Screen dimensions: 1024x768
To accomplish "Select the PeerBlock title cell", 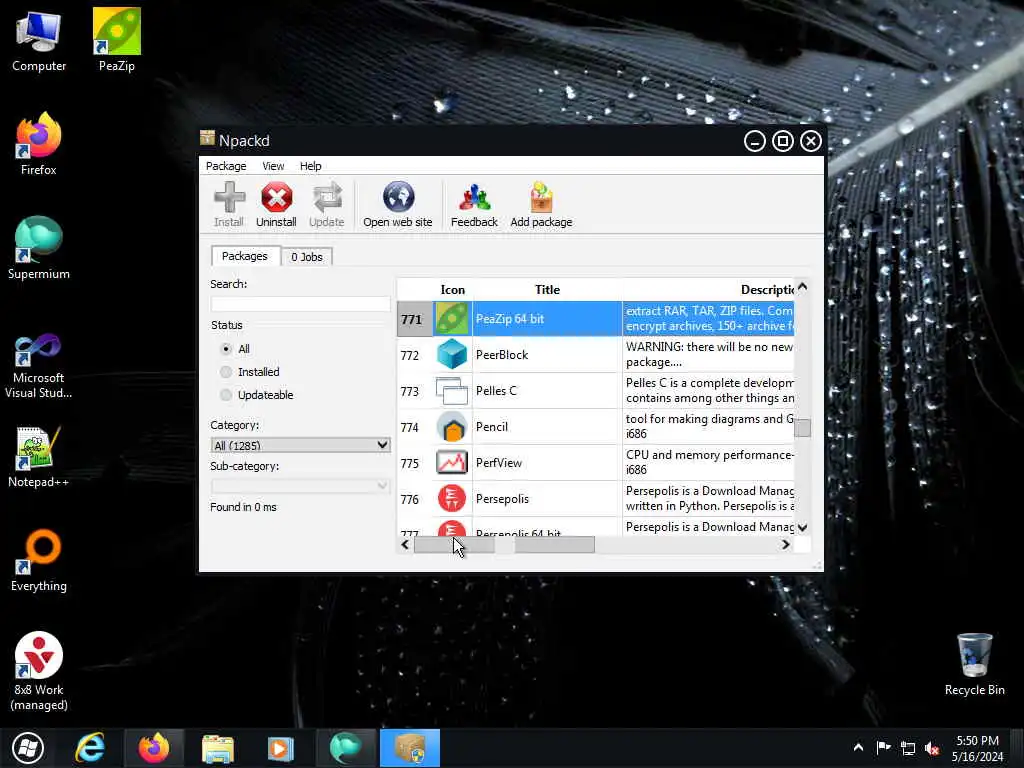I will (x=547, y=355).
